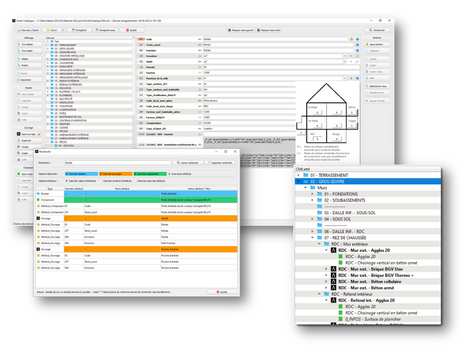
Task: Expand the 04 - SOUS SOL folder
Action: (x=312, y=219)
